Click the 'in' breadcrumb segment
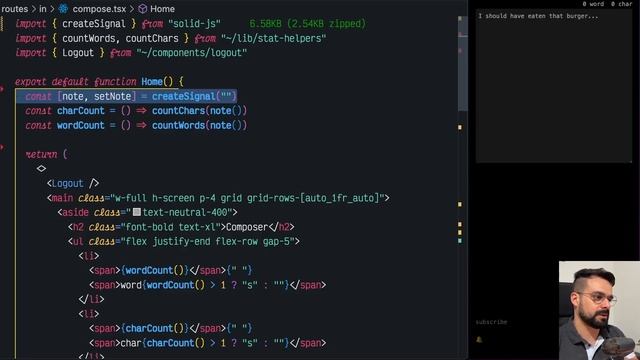Image resolution: width=640 pixels, height=360 pixels. click(x=43, y=9)
